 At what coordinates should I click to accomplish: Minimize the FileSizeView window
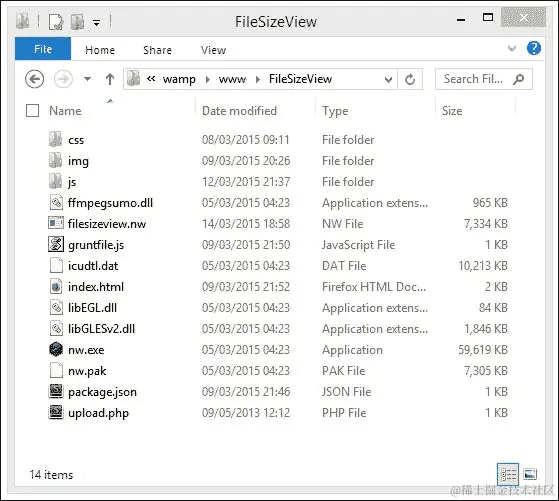pos(461,20)
